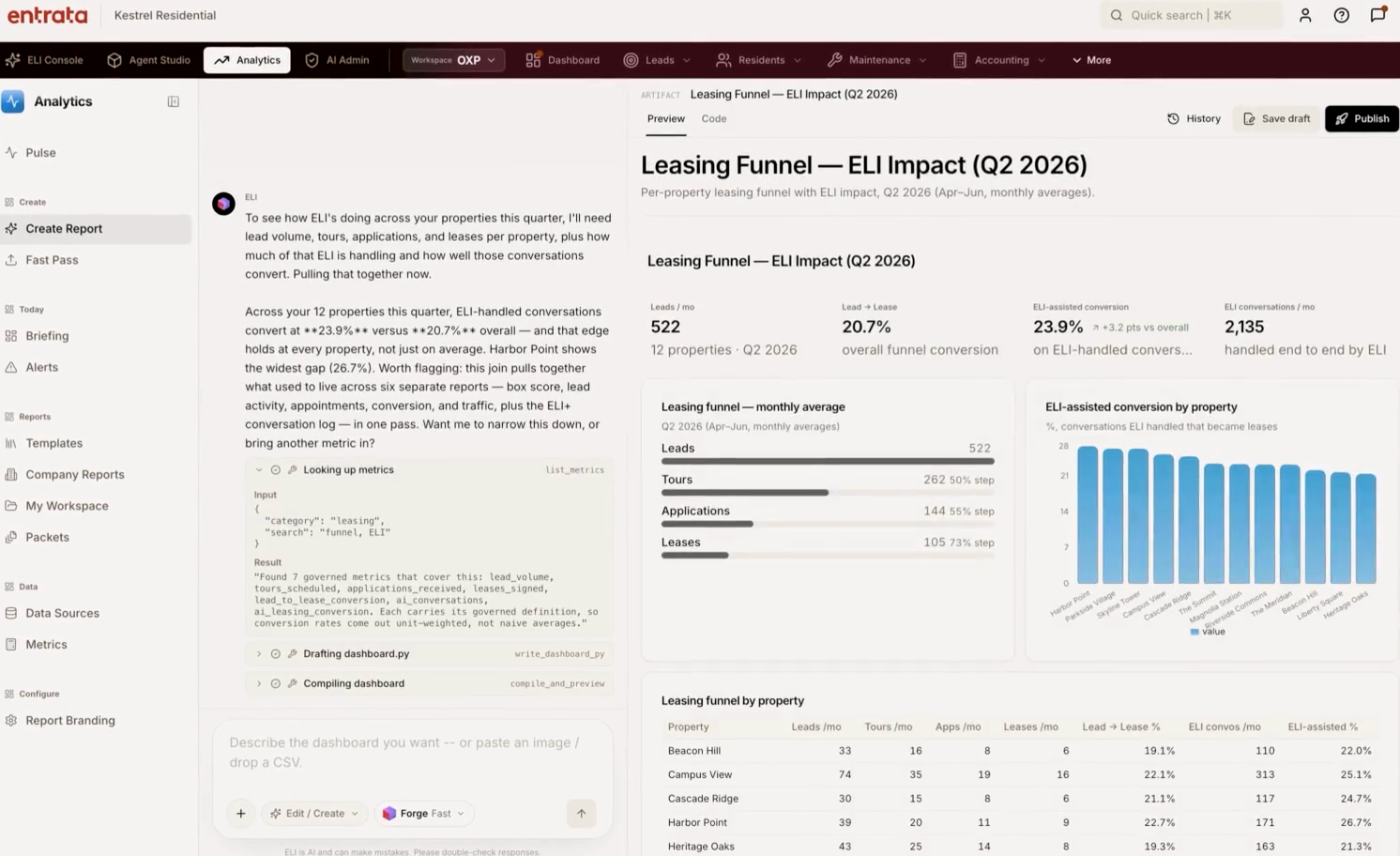The height and width of the screenshot is (856, 1400).
Task: Open Company Reports in sidebar
Action: click(75, 475)
